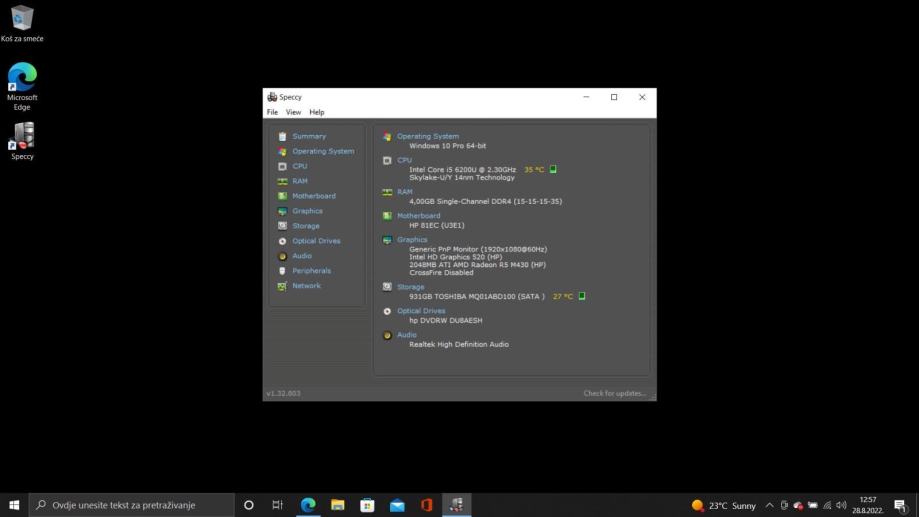Click the taskbar search box

pyautogui.click(x=132, y=505)
